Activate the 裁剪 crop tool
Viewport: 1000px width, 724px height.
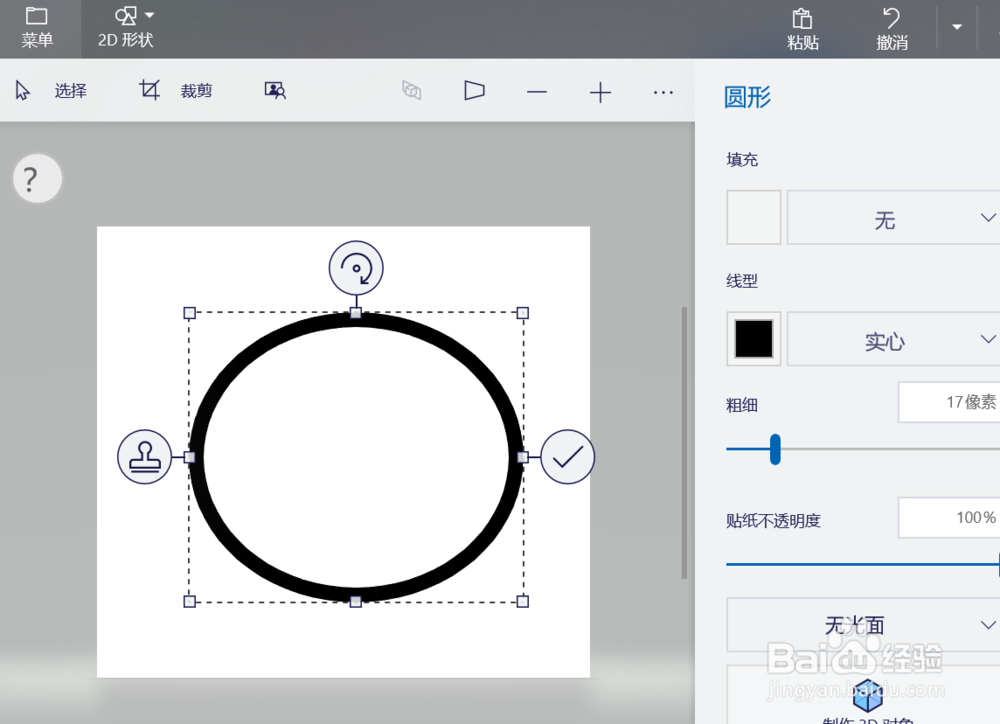tap(149, 90)
